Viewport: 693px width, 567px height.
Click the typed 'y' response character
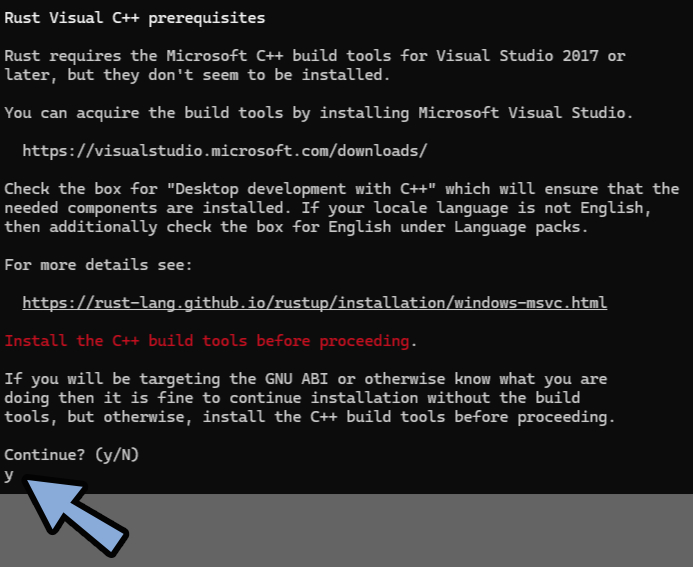click(9, 476)
